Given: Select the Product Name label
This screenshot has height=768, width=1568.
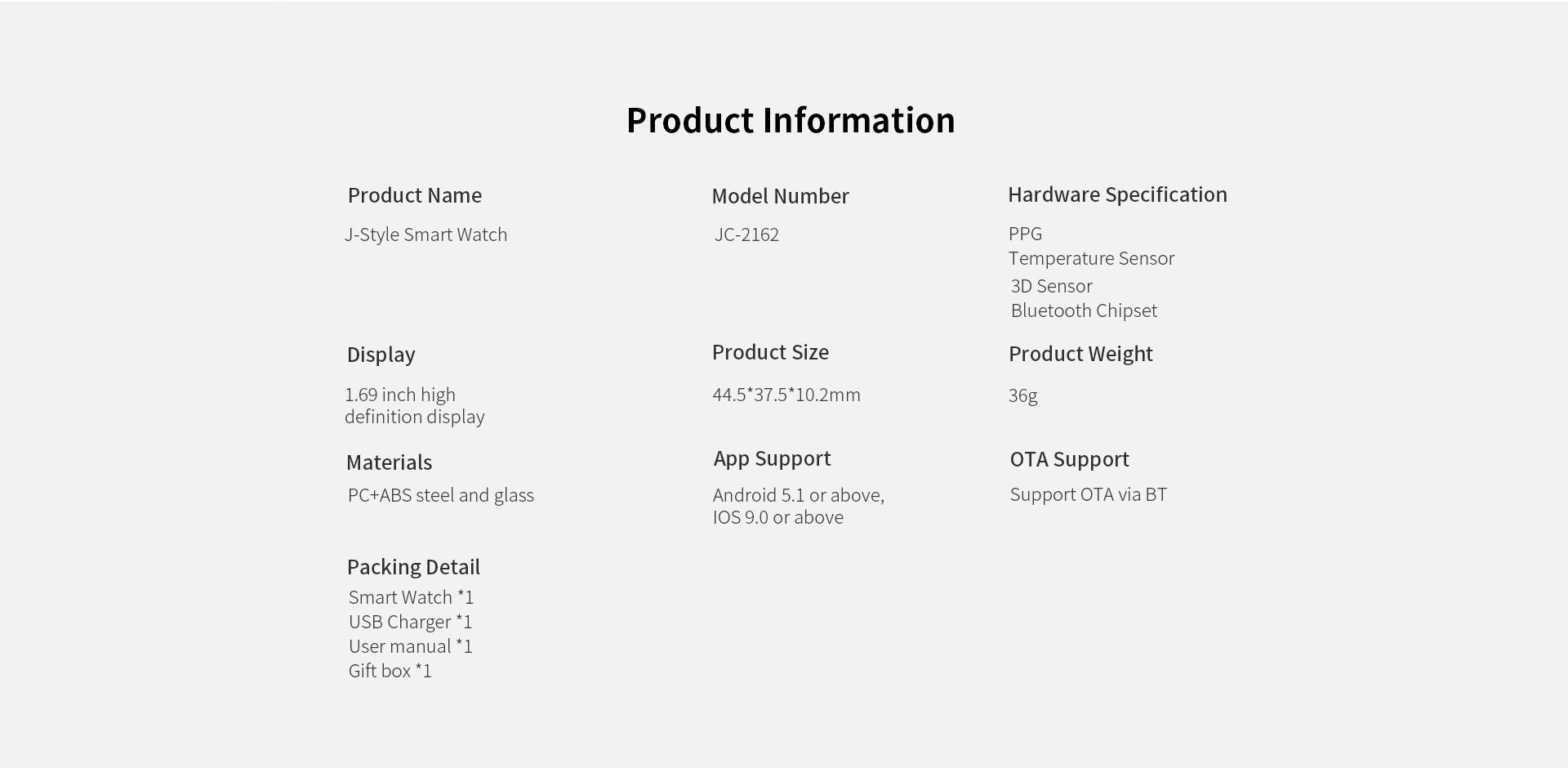Looking at the screenshot, I should click(415, 195).
